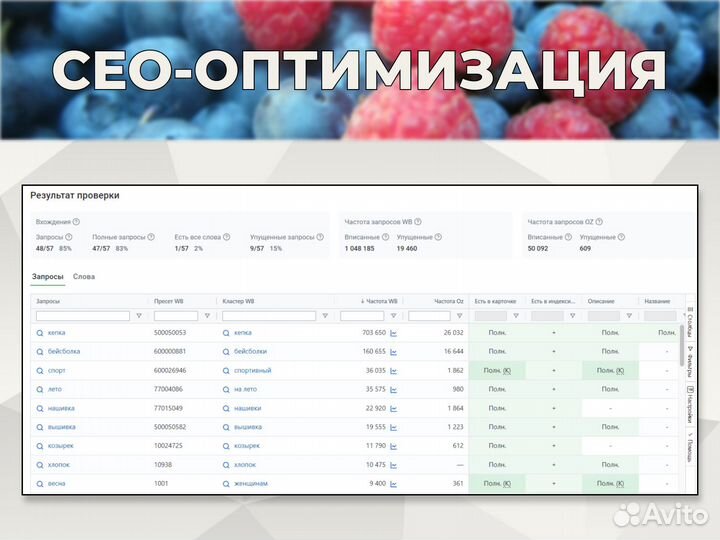Open filter menu for Кластер WB column
Viewport: 720px width, 540px height.
(x=325, y=316)
